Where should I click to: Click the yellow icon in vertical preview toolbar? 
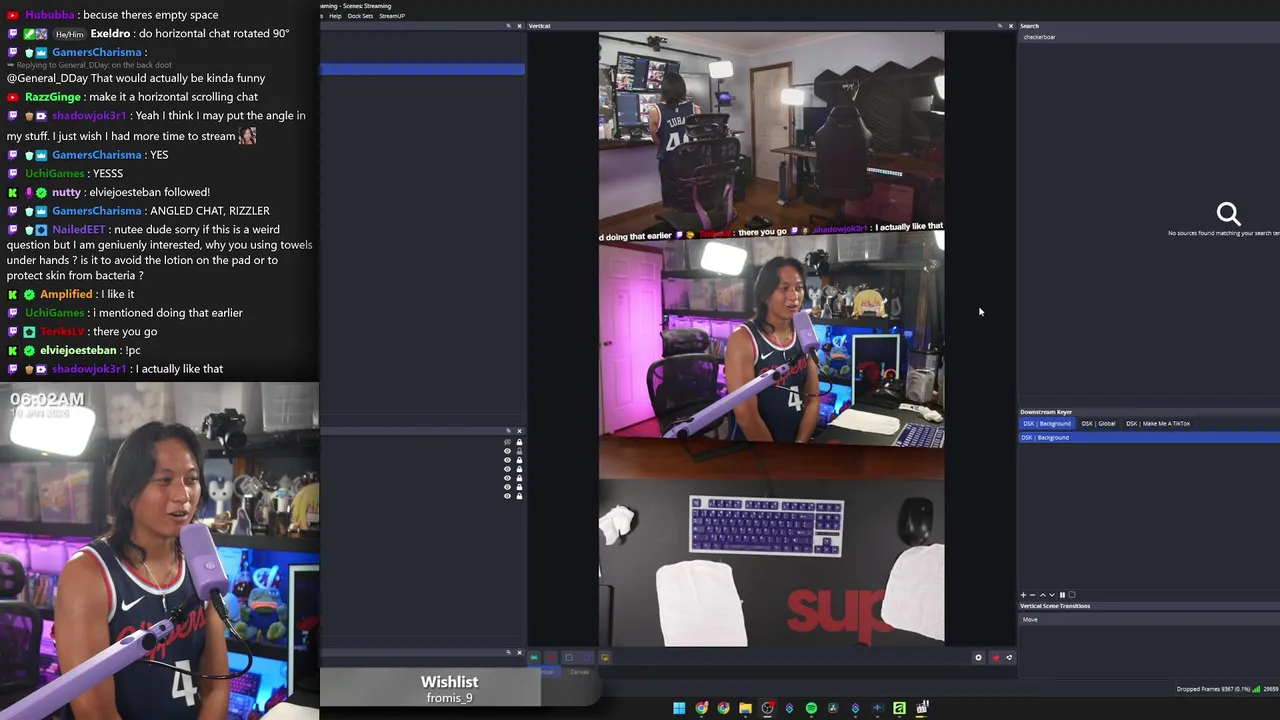point(605,657)
